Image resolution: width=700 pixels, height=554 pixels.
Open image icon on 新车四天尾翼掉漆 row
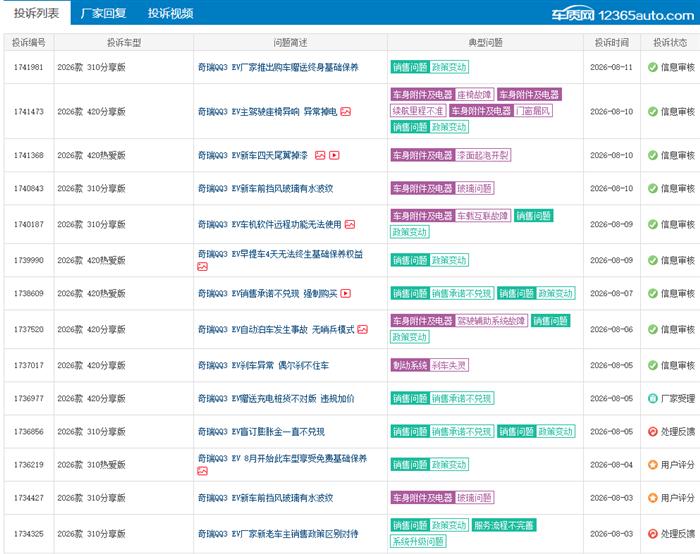pyautogui.click(x=320, y=155)
